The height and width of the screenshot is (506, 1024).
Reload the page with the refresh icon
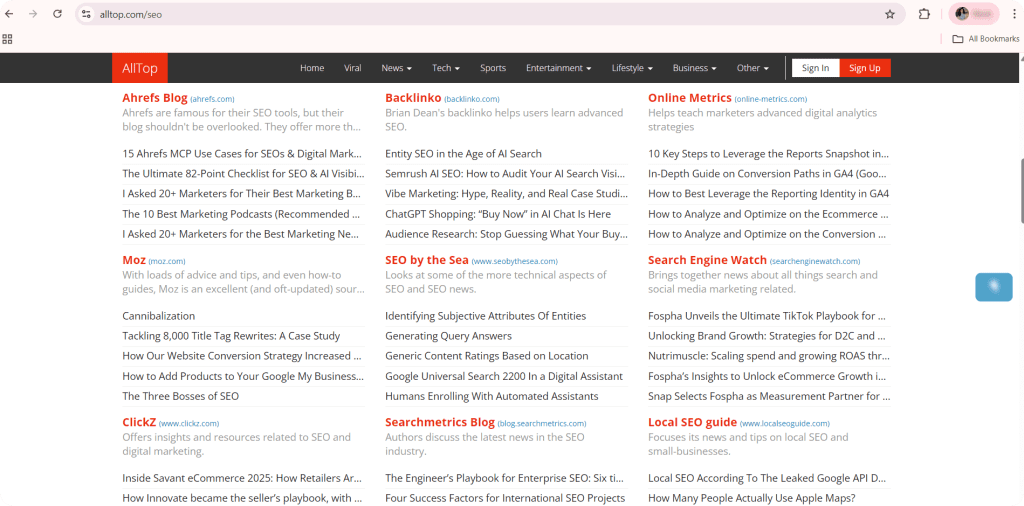click(x=57, y=14)
